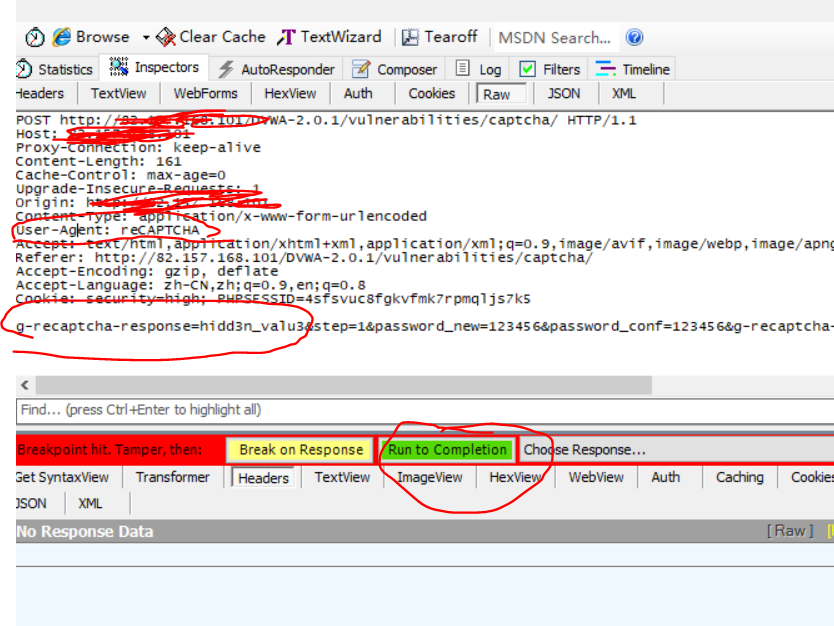
Task: Show the Timeline tab
Action: coord(632,69)
